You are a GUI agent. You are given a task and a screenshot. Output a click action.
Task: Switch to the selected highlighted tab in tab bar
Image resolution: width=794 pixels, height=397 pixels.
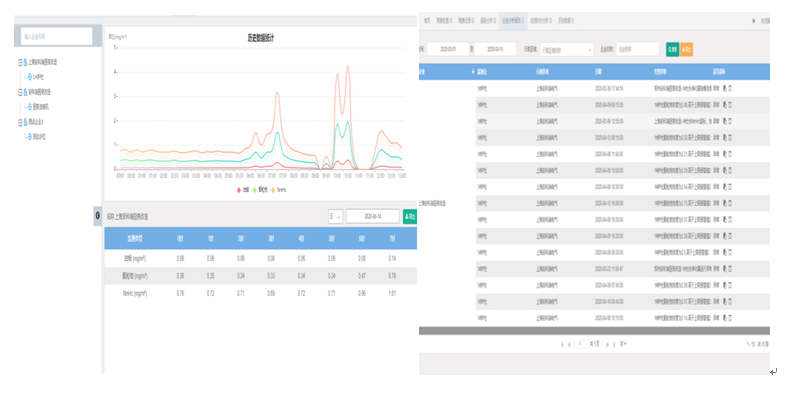[x=513, y=21]
